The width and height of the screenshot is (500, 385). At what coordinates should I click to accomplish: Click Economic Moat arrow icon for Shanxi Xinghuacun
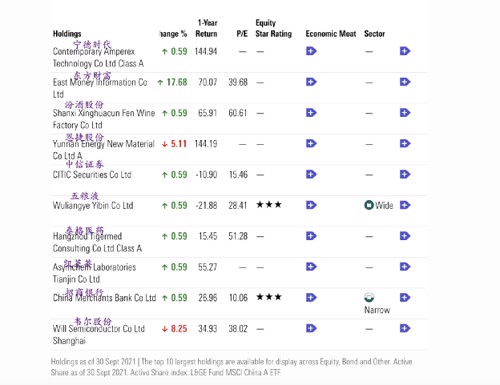pos(311,113)
